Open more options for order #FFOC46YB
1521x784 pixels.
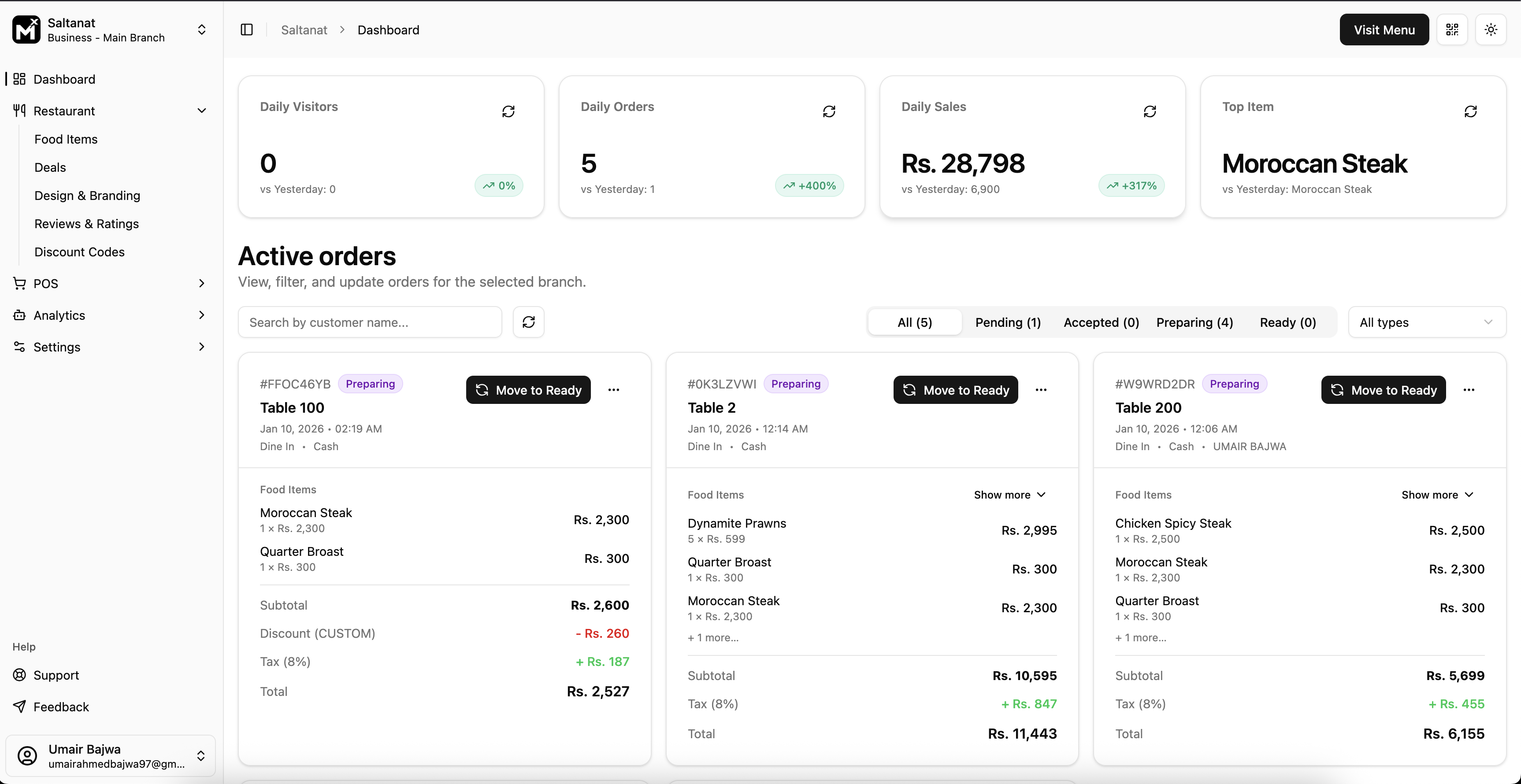(613, 390)
